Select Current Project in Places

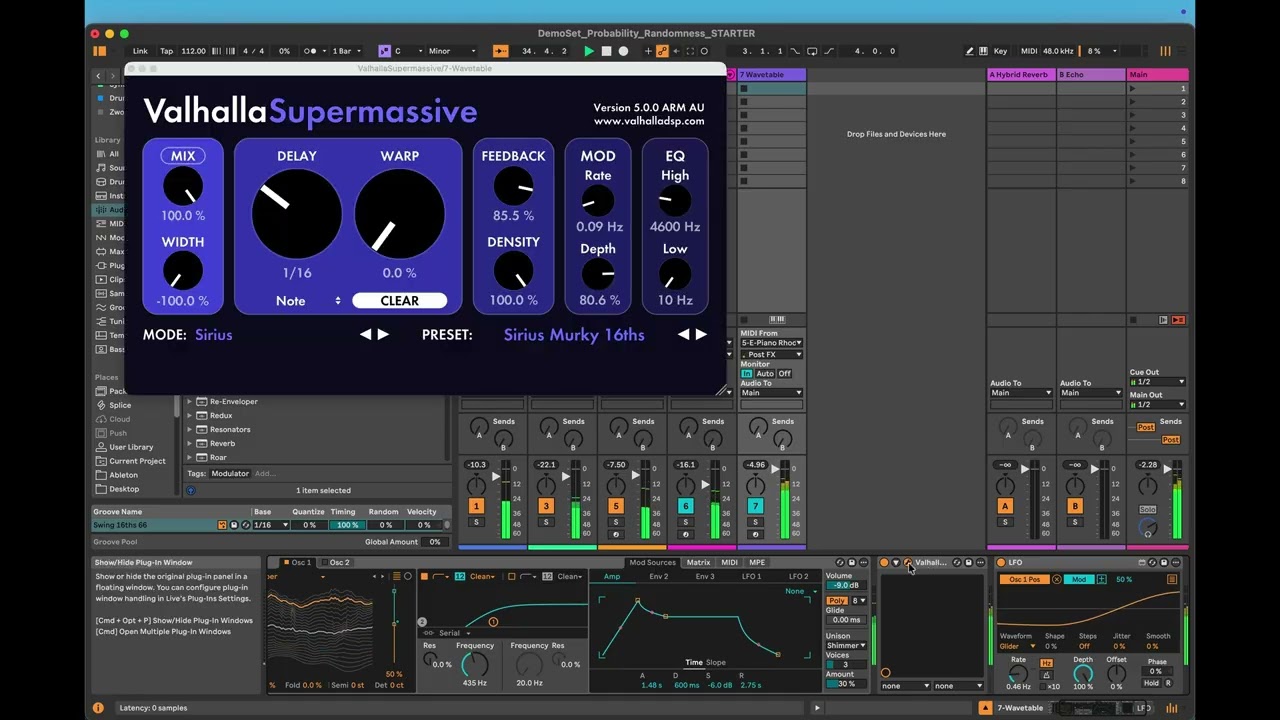(x=137, y=461)
